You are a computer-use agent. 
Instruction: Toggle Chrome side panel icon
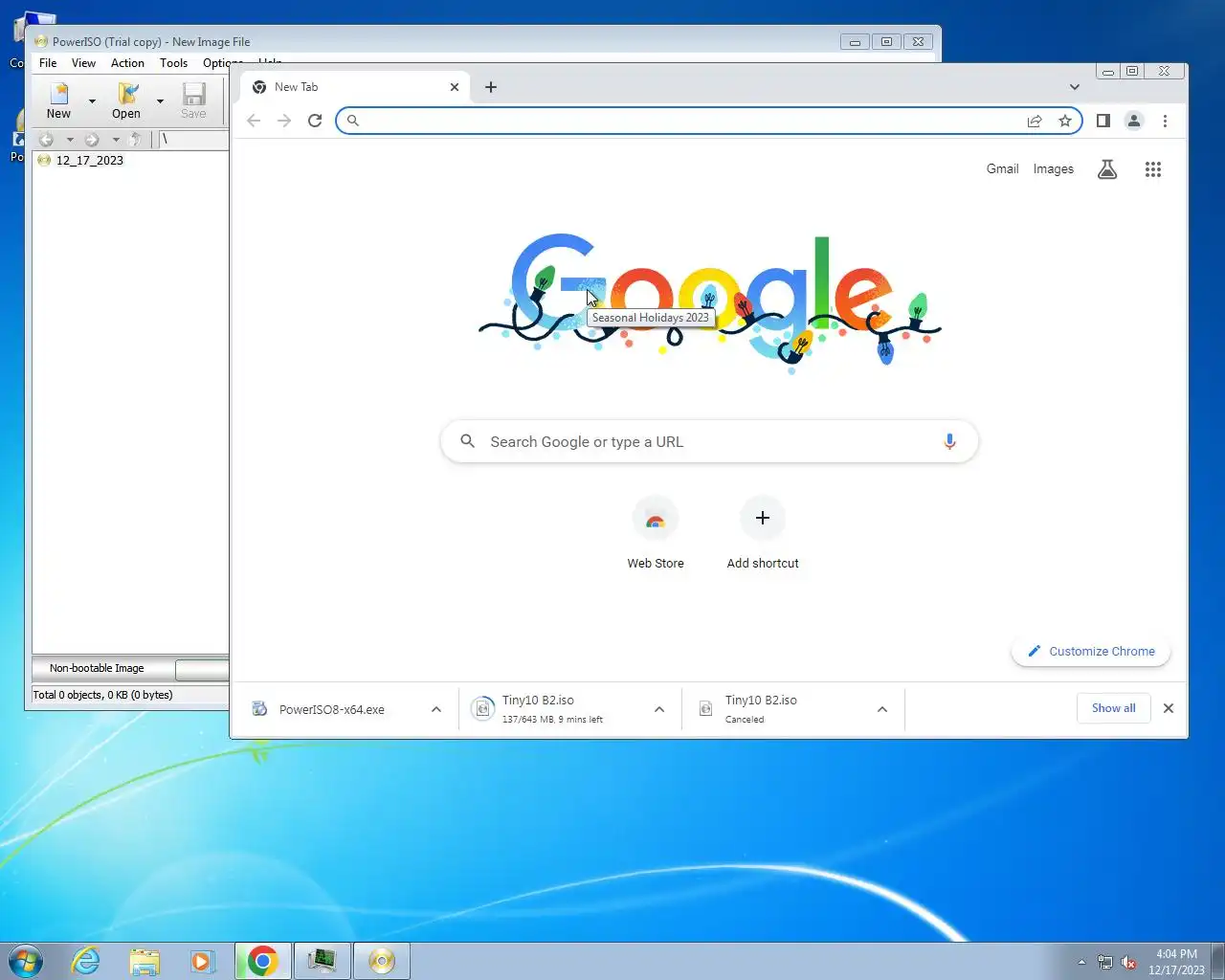[1103, 121]
